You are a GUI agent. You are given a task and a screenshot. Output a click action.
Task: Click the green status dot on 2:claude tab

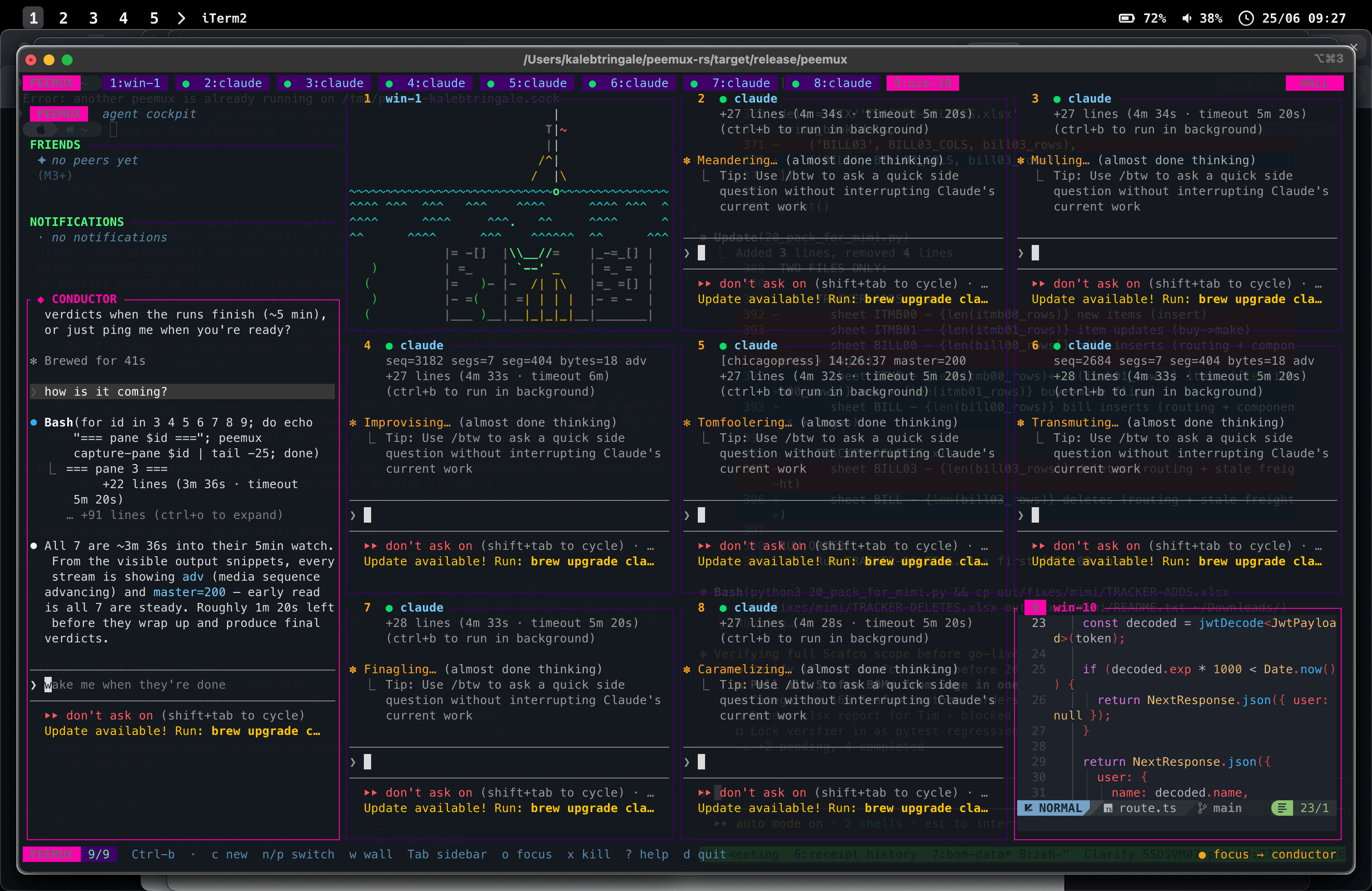[x=186, y=83]
